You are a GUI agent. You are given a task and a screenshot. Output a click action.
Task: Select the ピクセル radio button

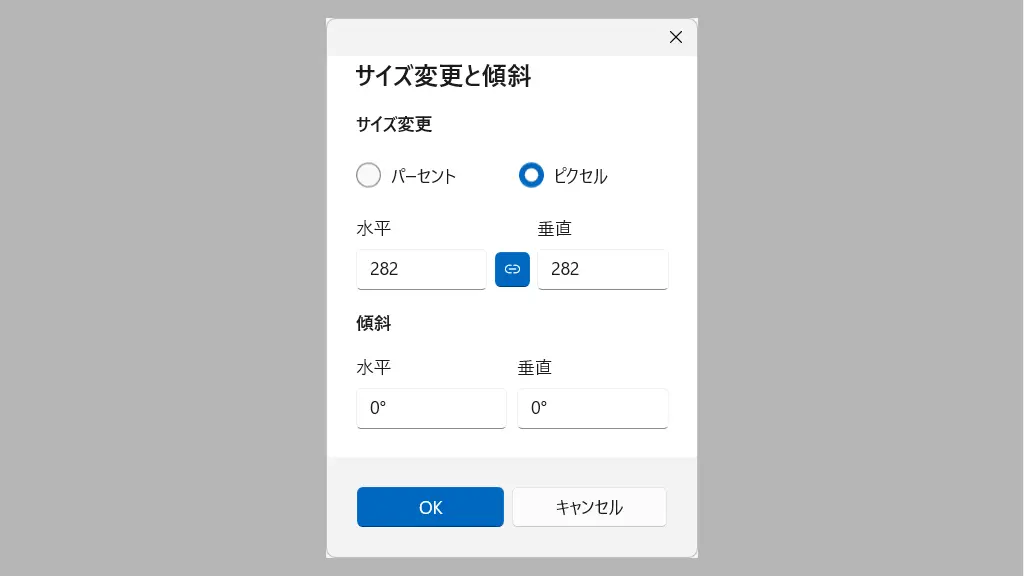[x=531, y=175]
